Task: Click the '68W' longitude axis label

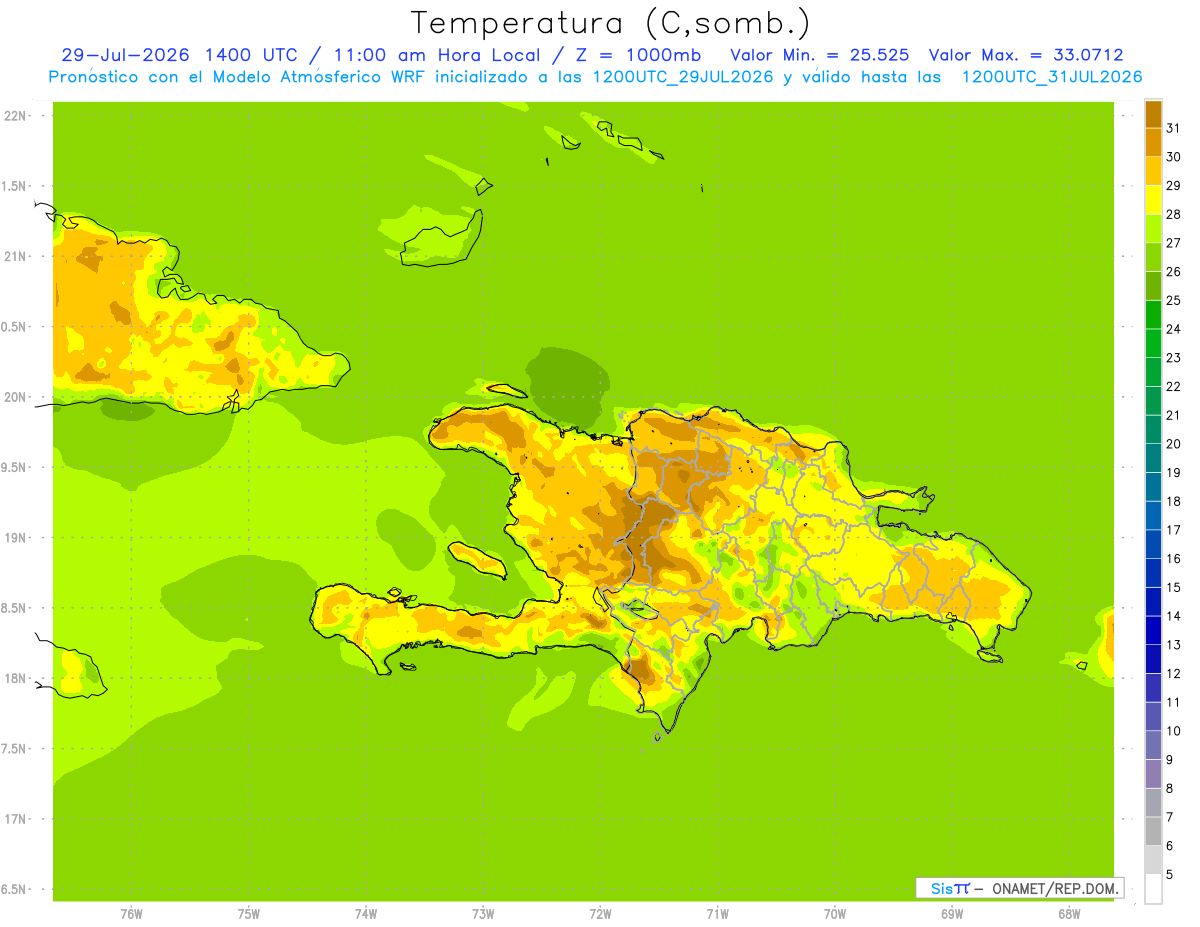Action: [x=1069, y=914]
